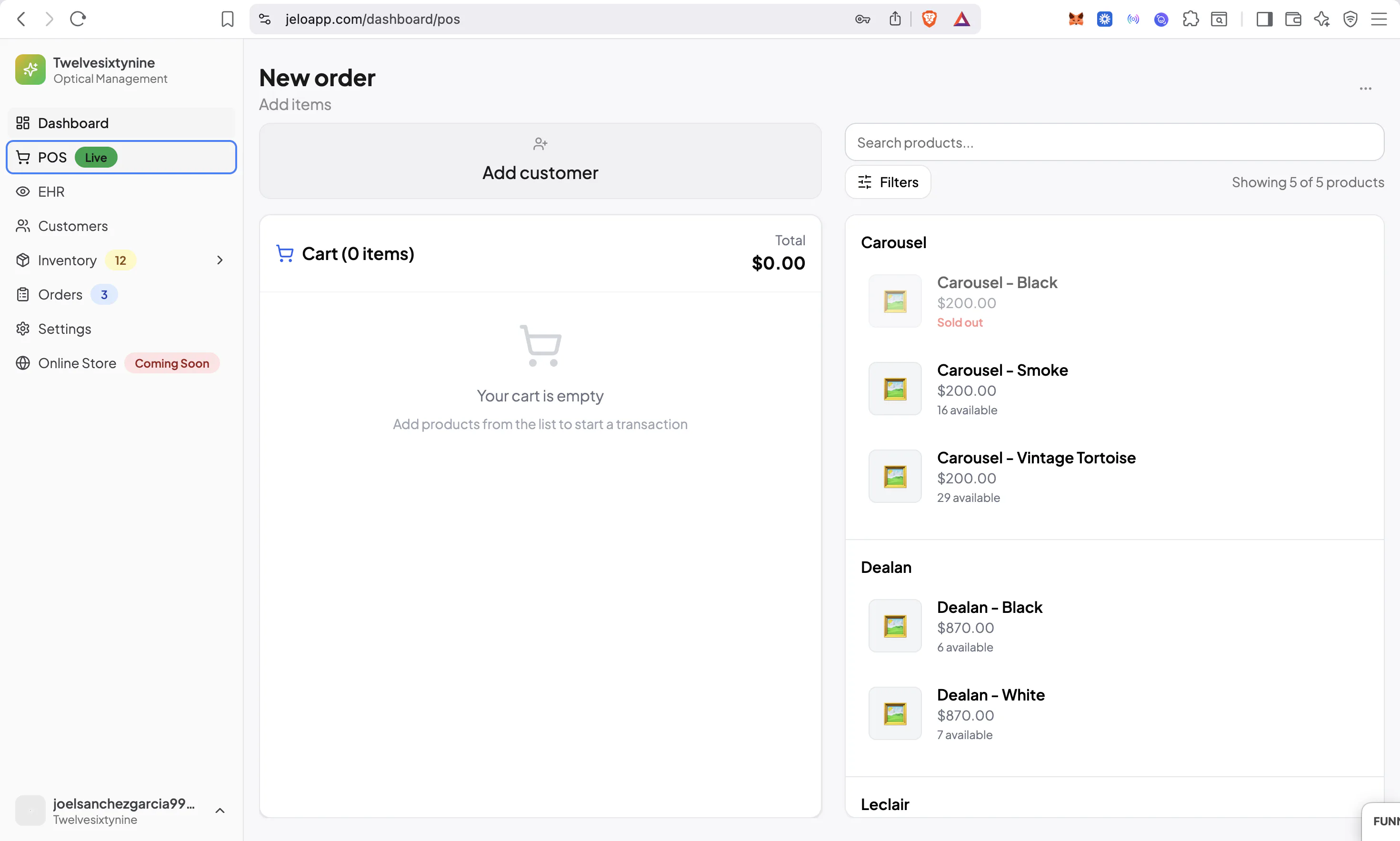
Task: Open Online Store coming soon item
Action: (x=121, y=363)
